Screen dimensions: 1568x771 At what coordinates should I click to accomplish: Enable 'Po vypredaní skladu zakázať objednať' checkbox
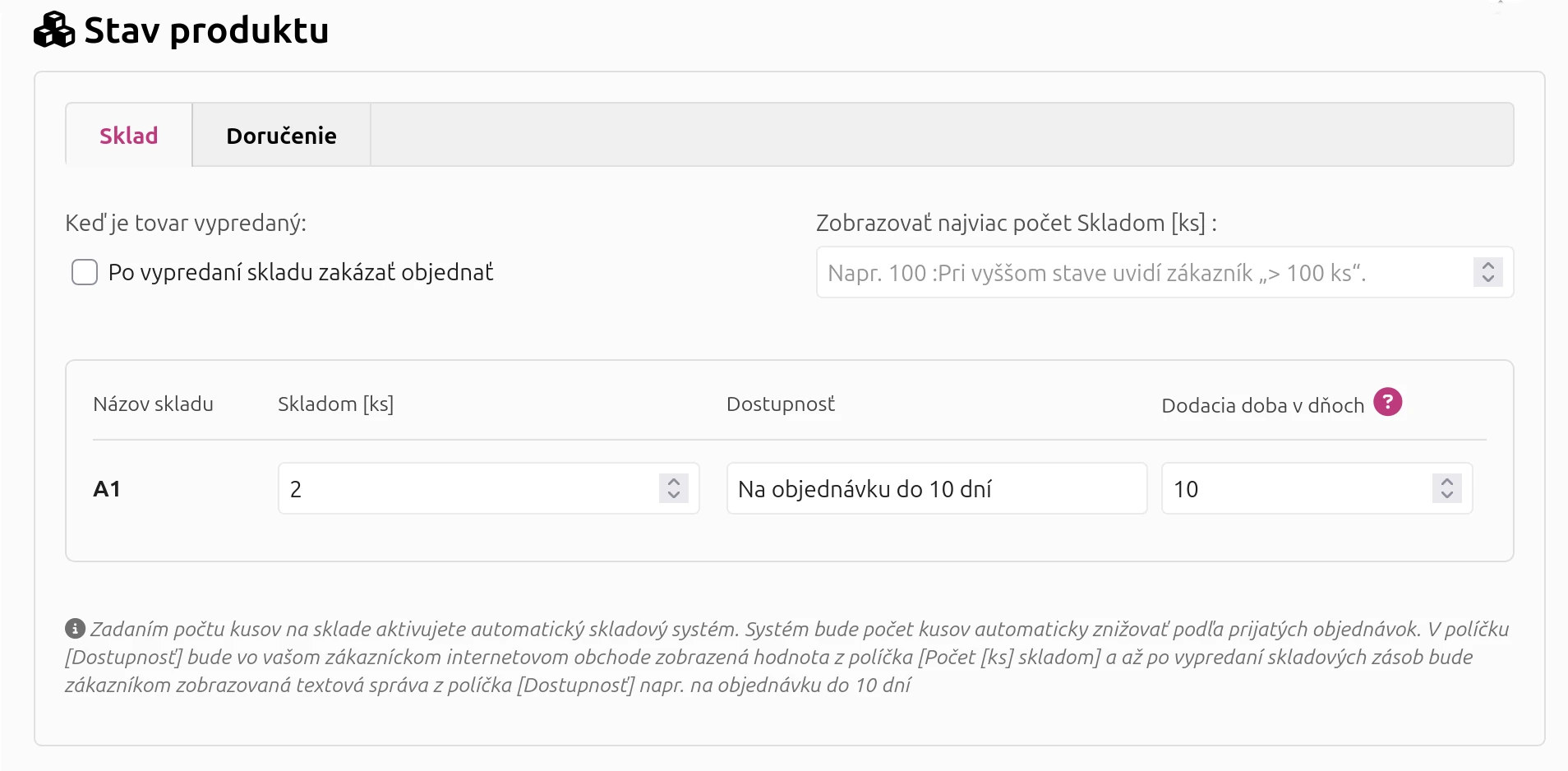point(85,272)
